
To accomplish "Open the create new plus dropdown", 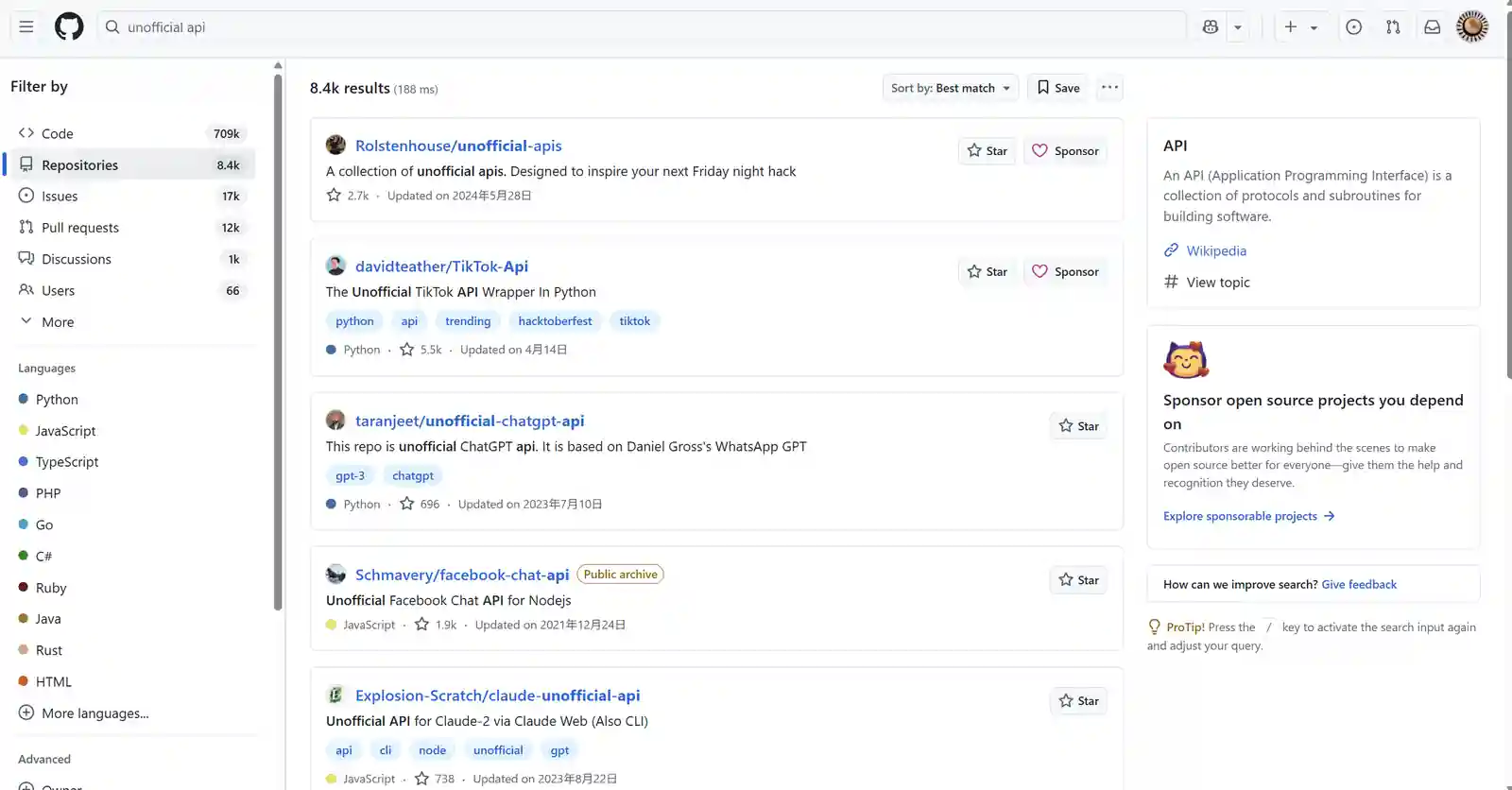I will 1300,27.
